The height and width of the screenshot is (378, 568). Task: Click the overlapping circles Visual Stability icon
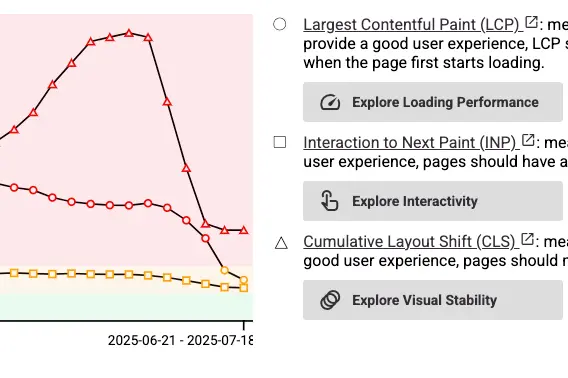pyautogui.click(x=330, y=300)
